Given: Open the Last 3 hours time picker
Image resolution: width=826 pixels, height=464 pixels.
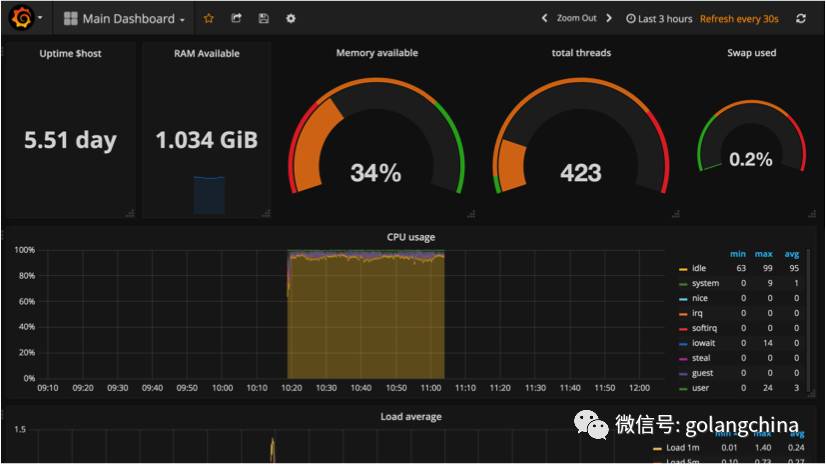Looking at the screenshot, I should (x=659, y=18).
